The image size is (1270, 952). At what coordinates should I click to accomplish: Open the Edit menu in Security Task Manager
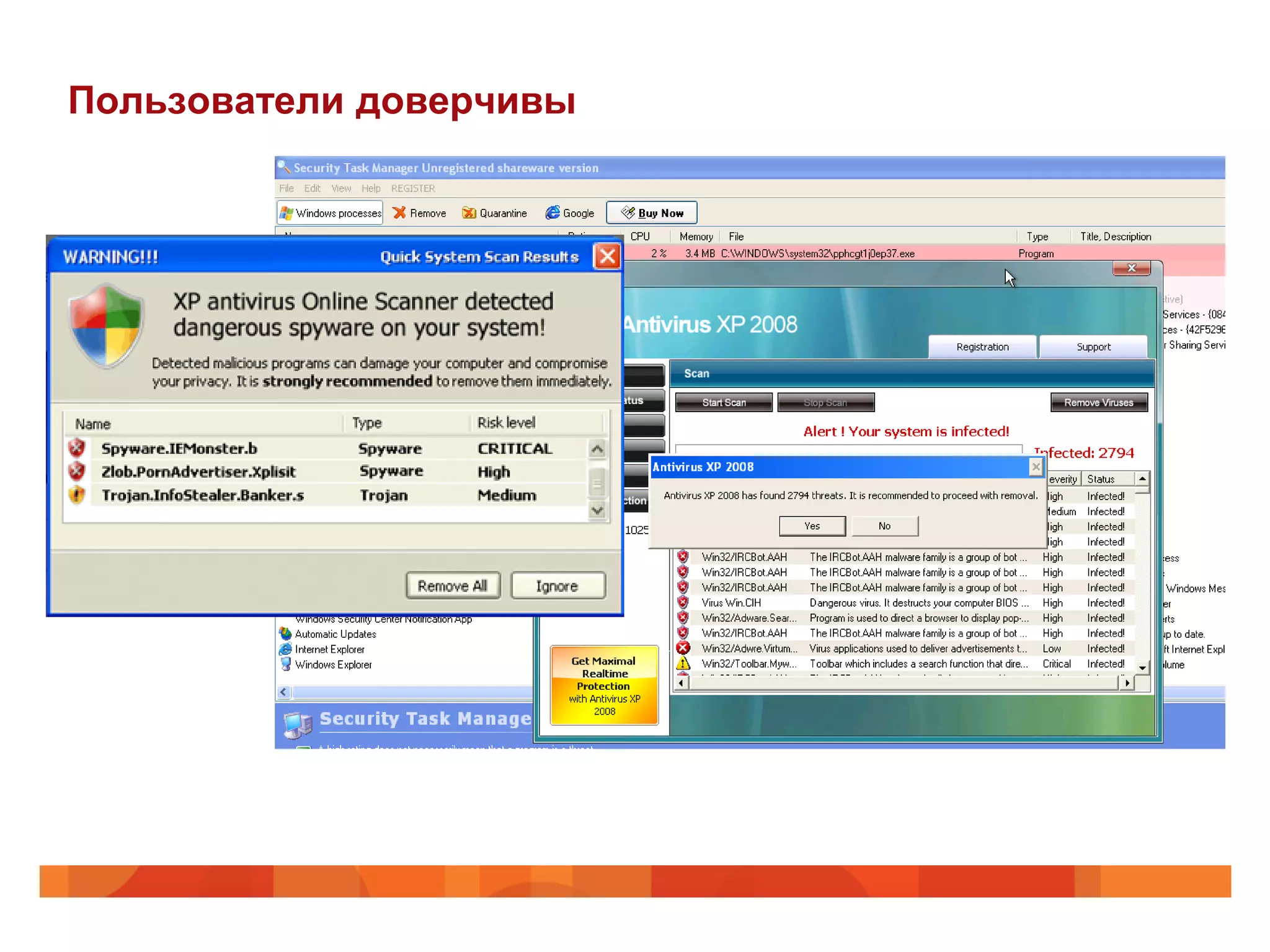pyautogui.click(x=312, y=188)
